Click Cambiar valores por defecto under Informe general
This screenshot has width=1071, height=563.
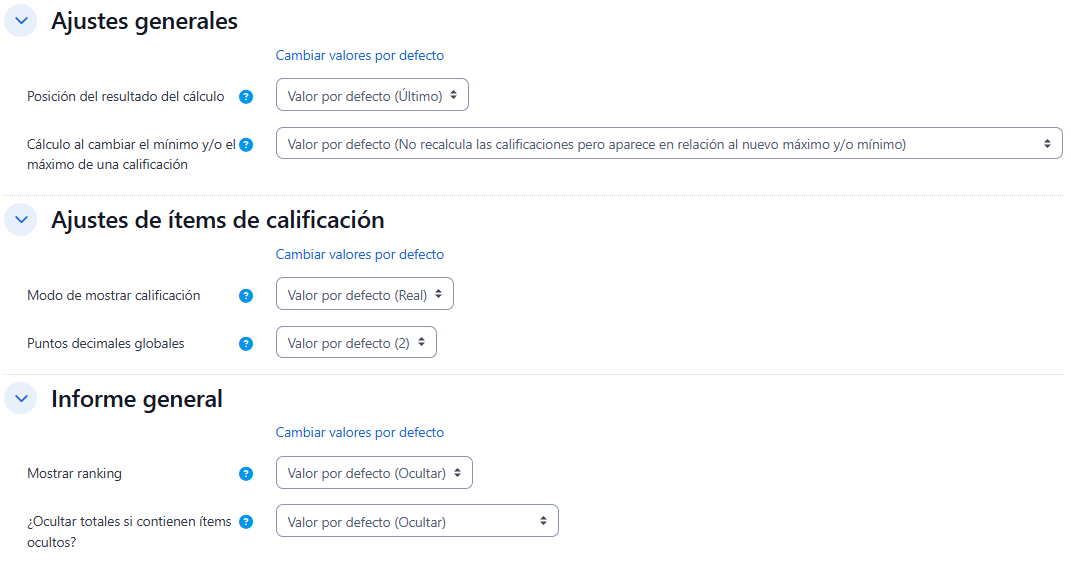pyautogui.click(x=359, y=433)
